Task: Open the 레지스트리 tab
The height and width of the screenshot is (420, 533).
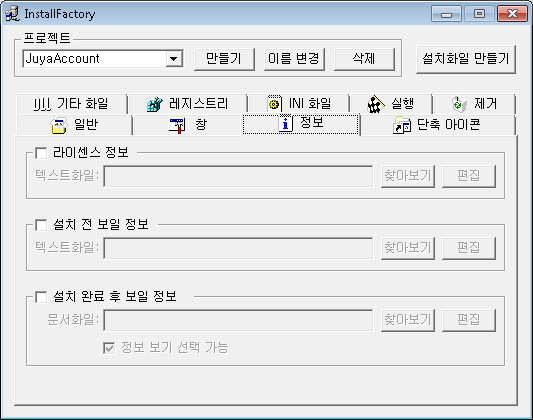Action: (188, 104)
